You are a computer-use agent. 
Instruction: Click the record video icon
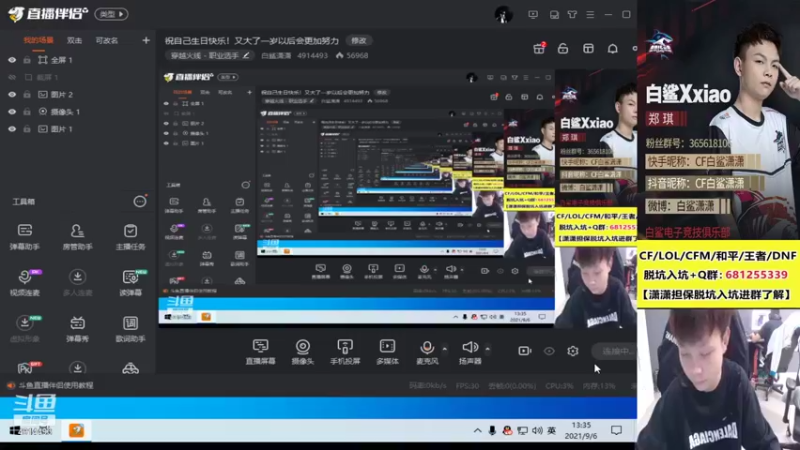click(x=524, y=351)
